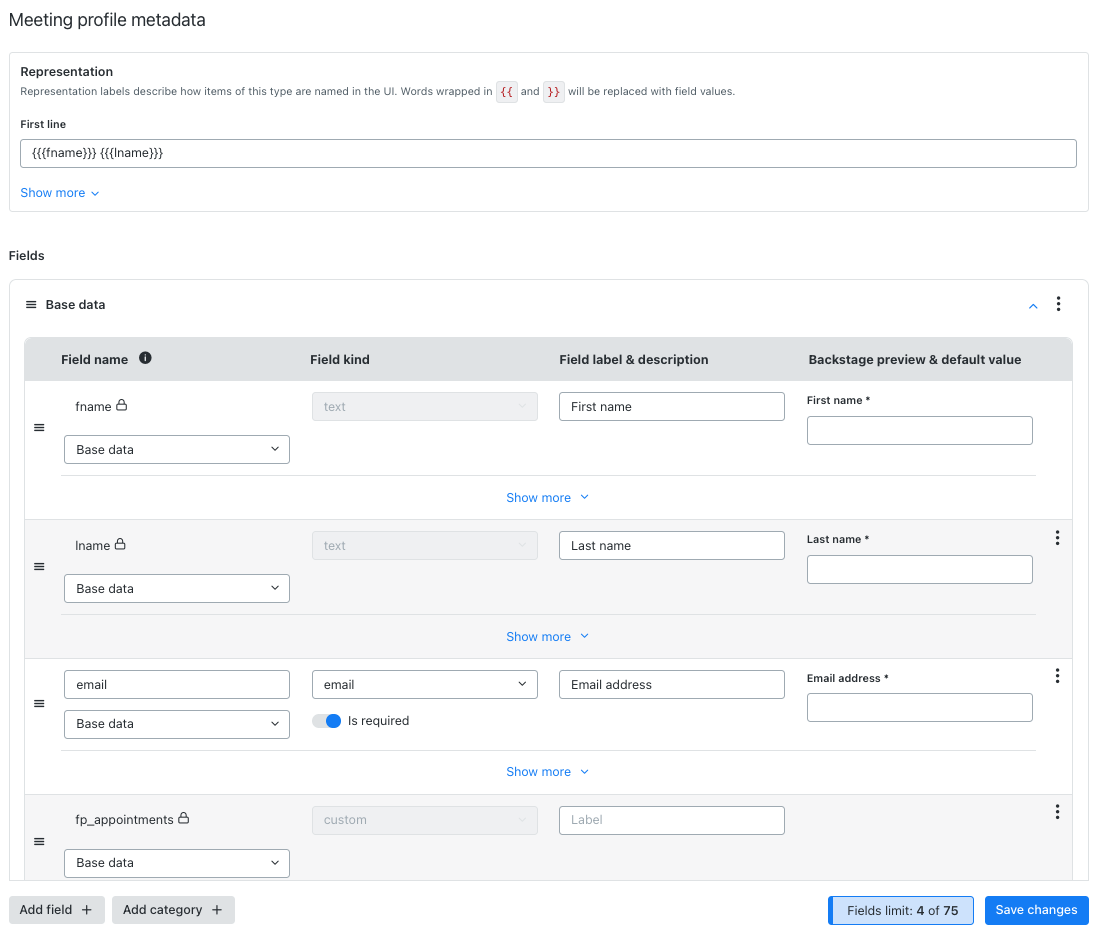Click the Field name info icon

tap(145, 358)
